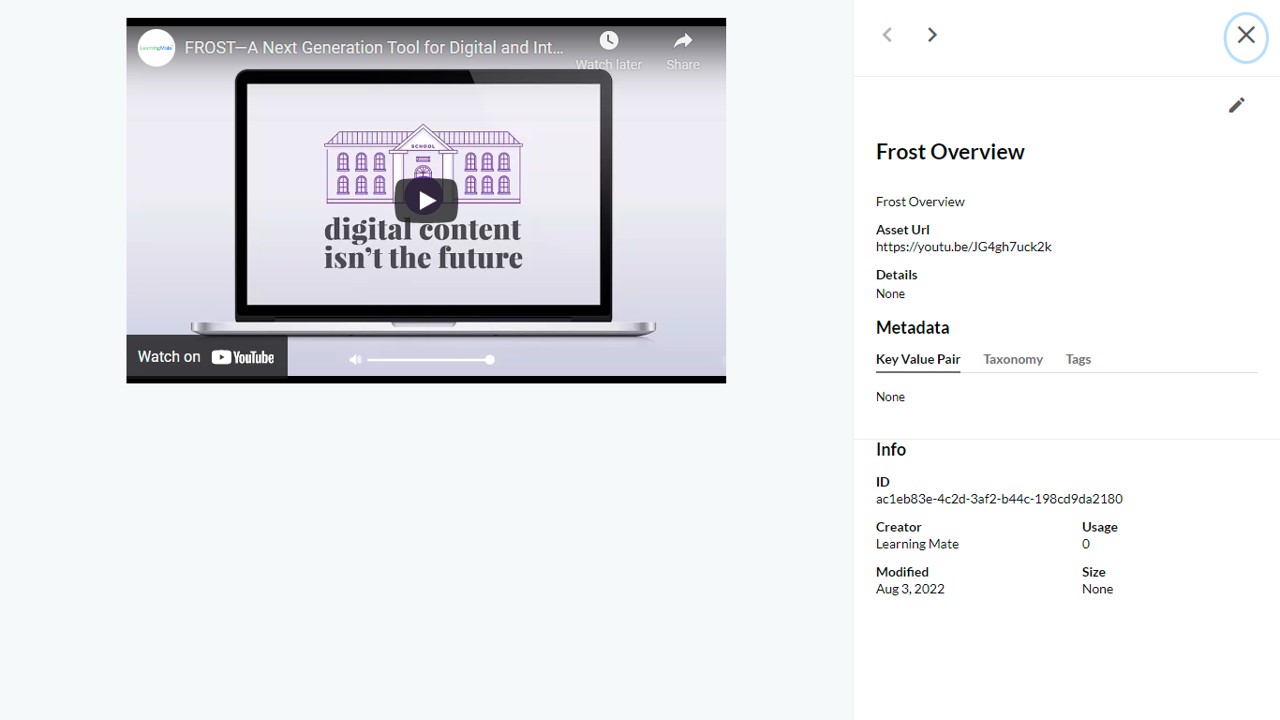Edit asset with pencil icon
This screenshot has width=1280, height=720.
coord(1237,105)
